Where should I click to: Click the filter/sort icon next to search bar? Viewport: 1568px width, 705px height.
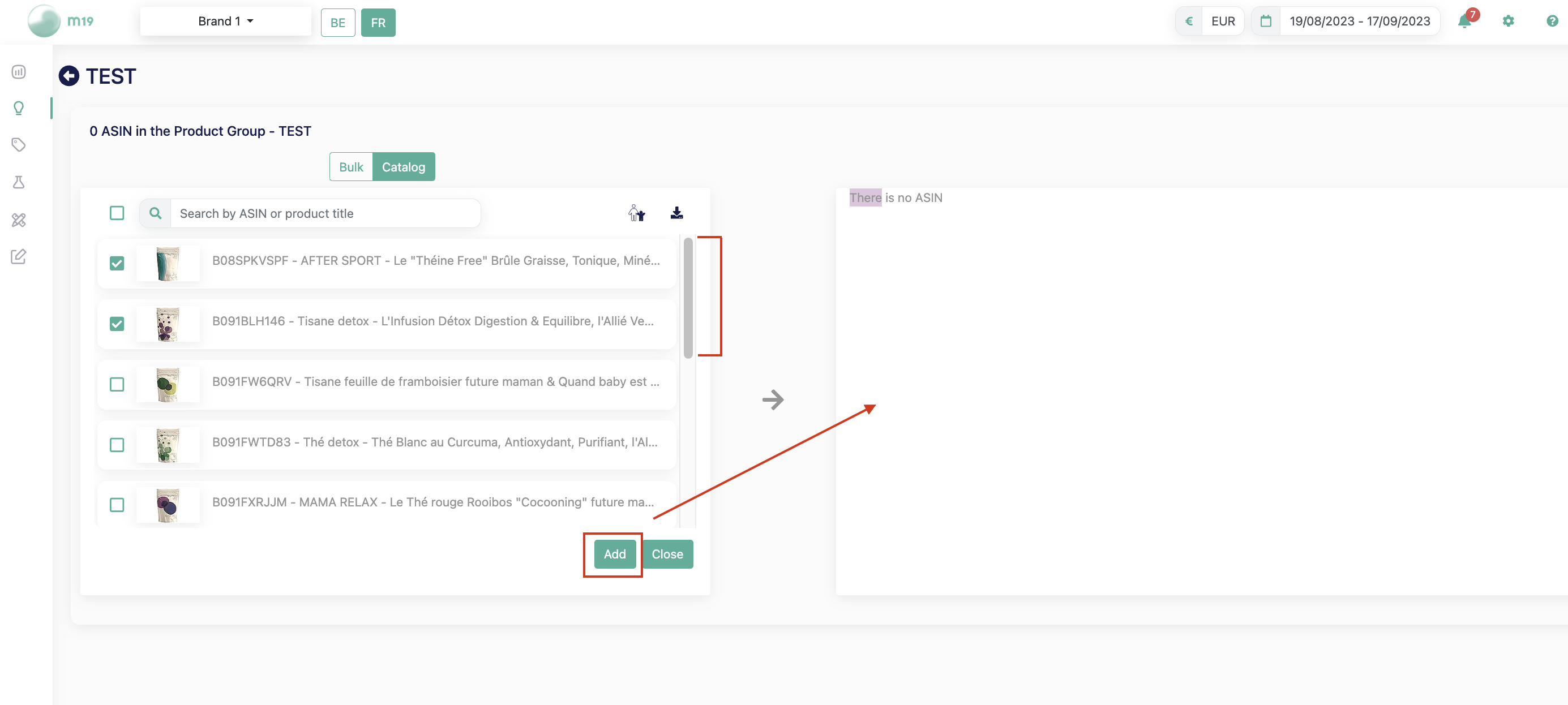635,213
